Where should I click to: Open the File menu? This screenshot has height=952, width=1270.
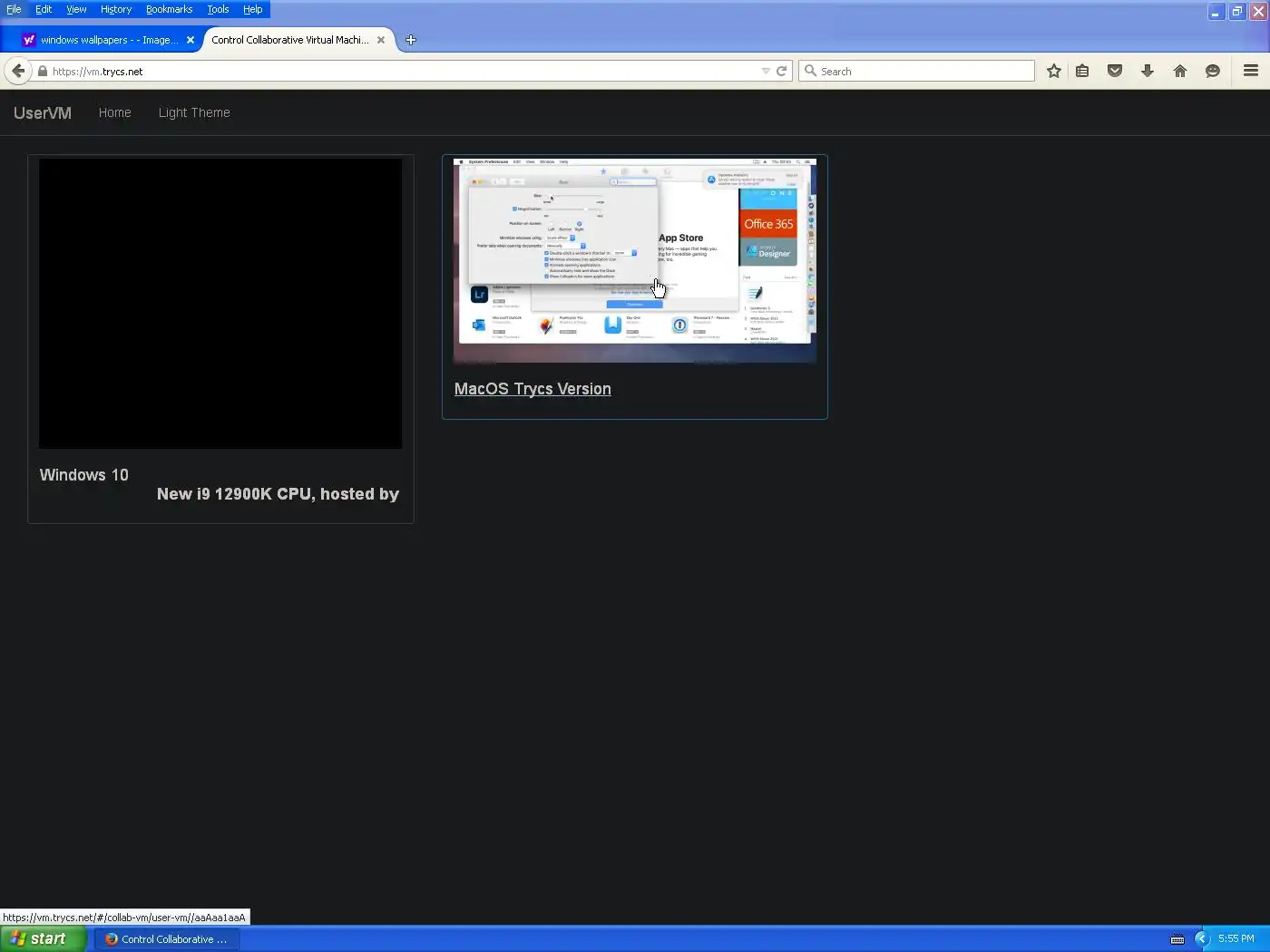tap(14, 9)
